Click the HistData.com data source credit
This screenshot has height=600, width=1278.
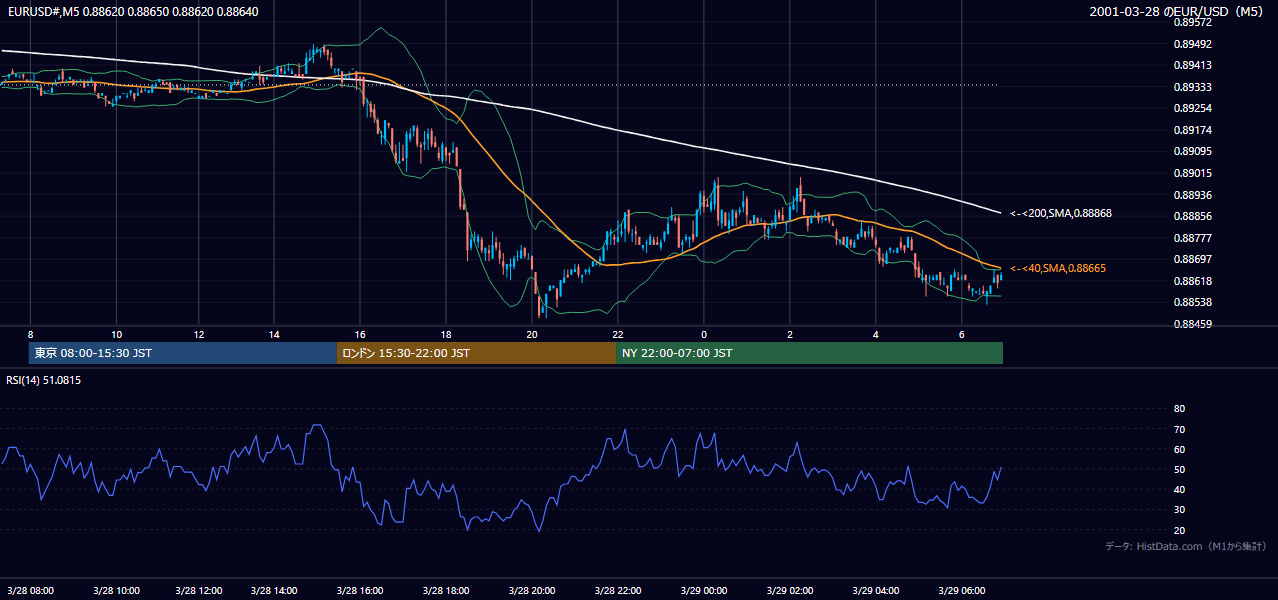pos(1185,546)
